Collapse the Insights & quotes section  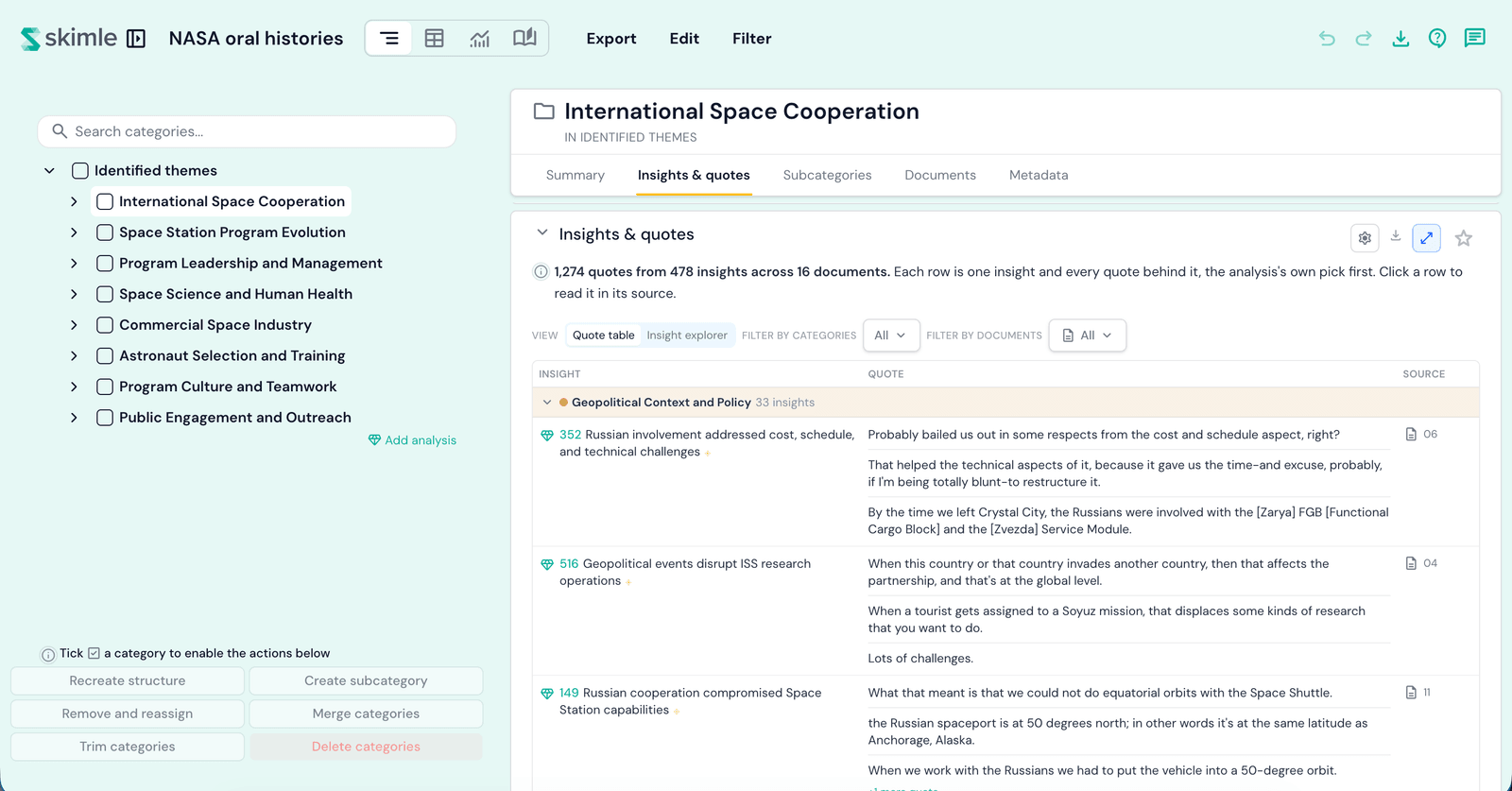point(542,232)
